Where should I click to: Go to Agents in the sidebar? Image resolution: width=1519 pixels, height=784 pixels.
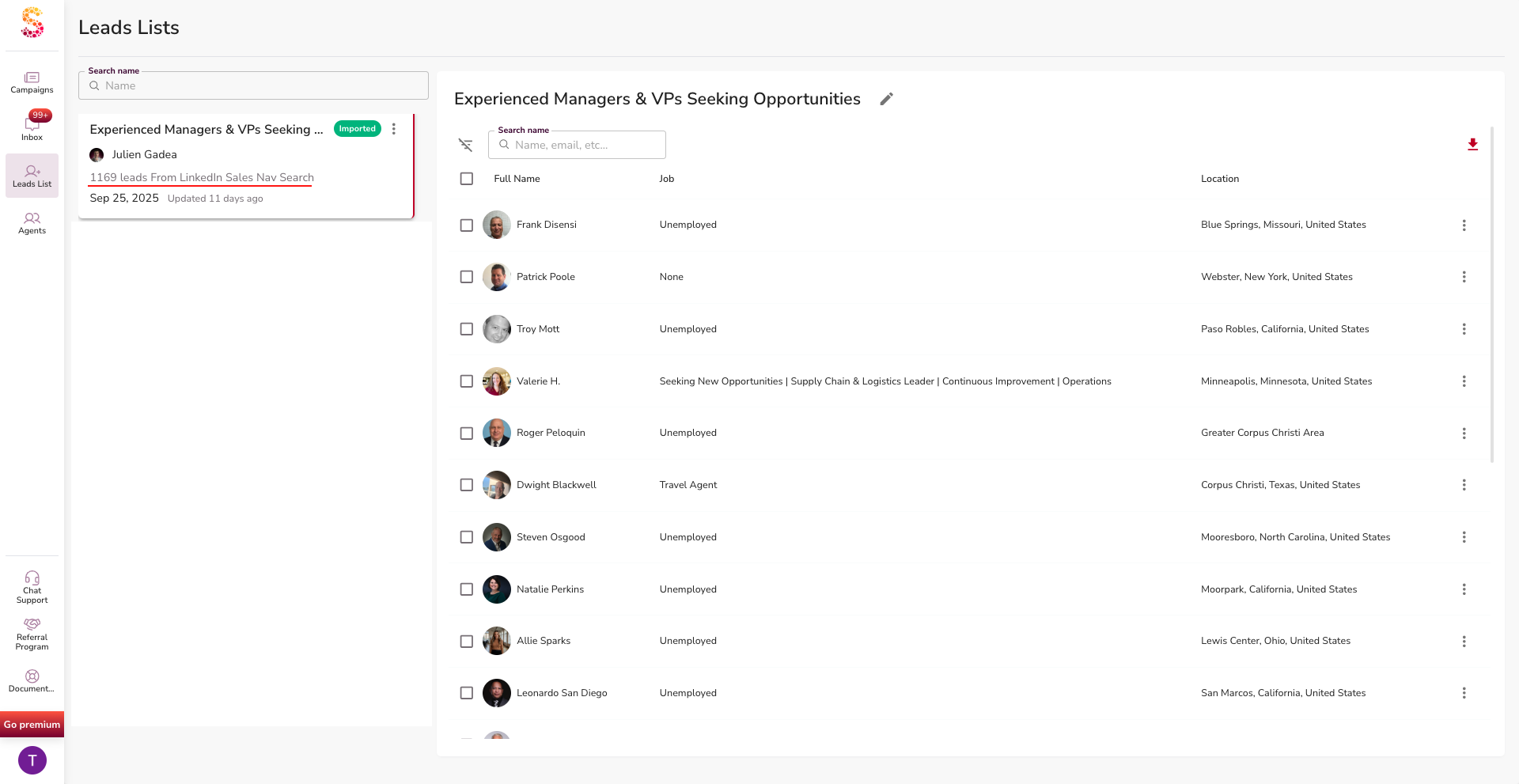[x=32, y=223]
